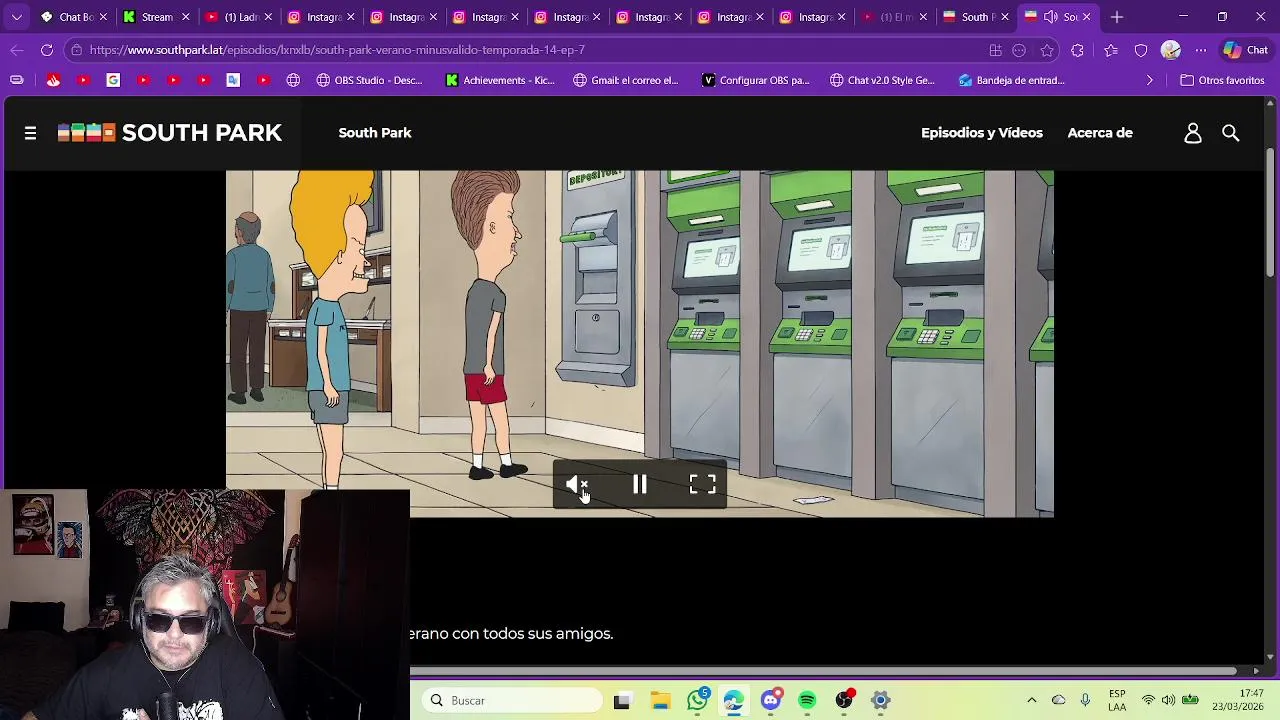Switch to the (1) Ladr YouTube tab
The image size is (1280, 720).
pos(238,17)
